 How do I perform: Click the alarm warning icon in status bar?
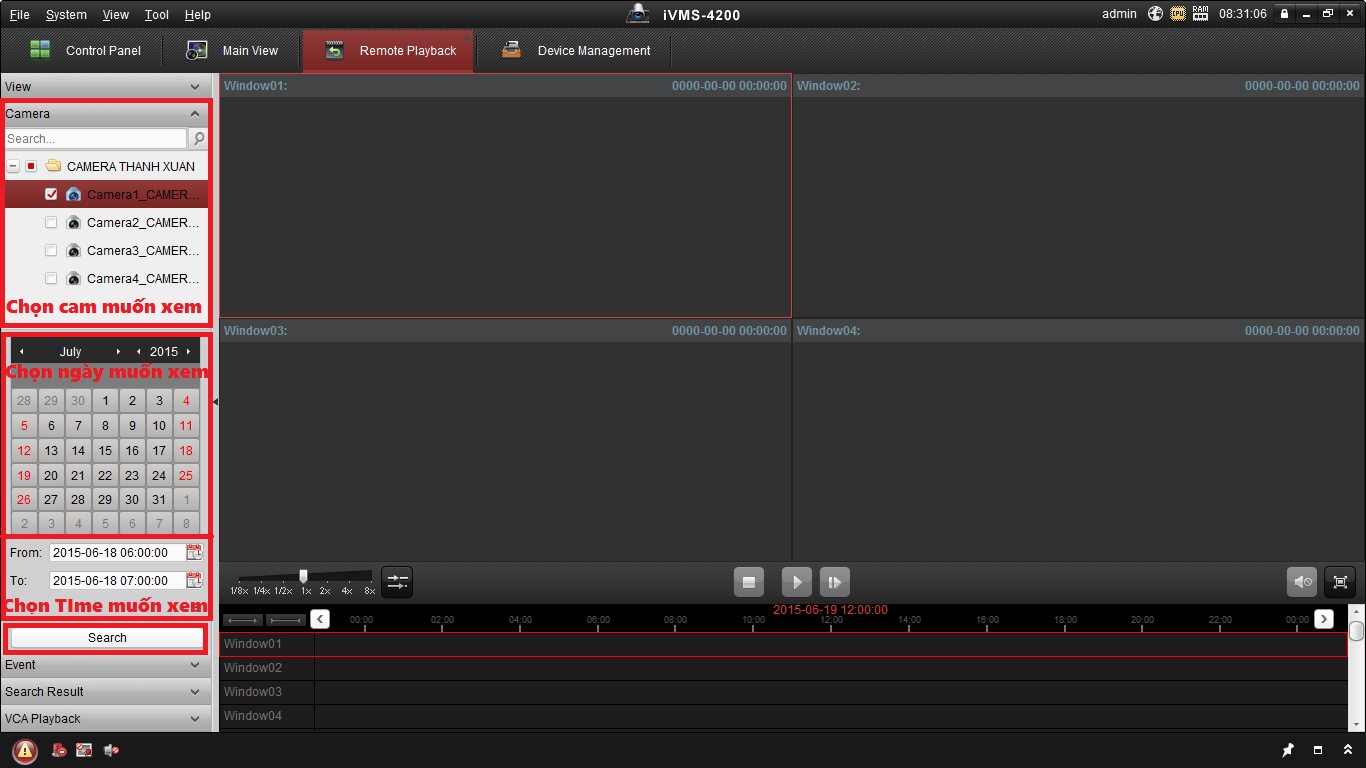(x=25, y=751)
